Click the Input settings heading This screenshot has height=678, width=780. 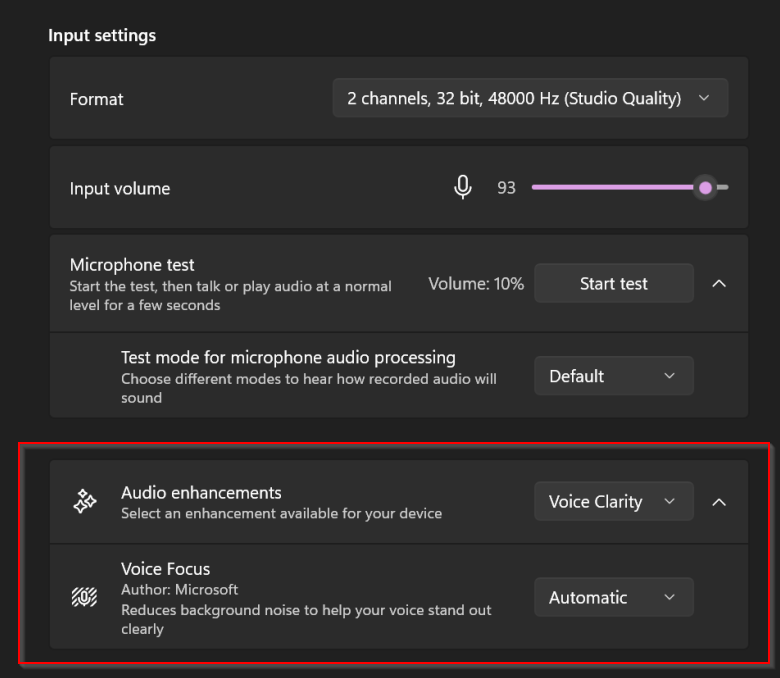102,36
